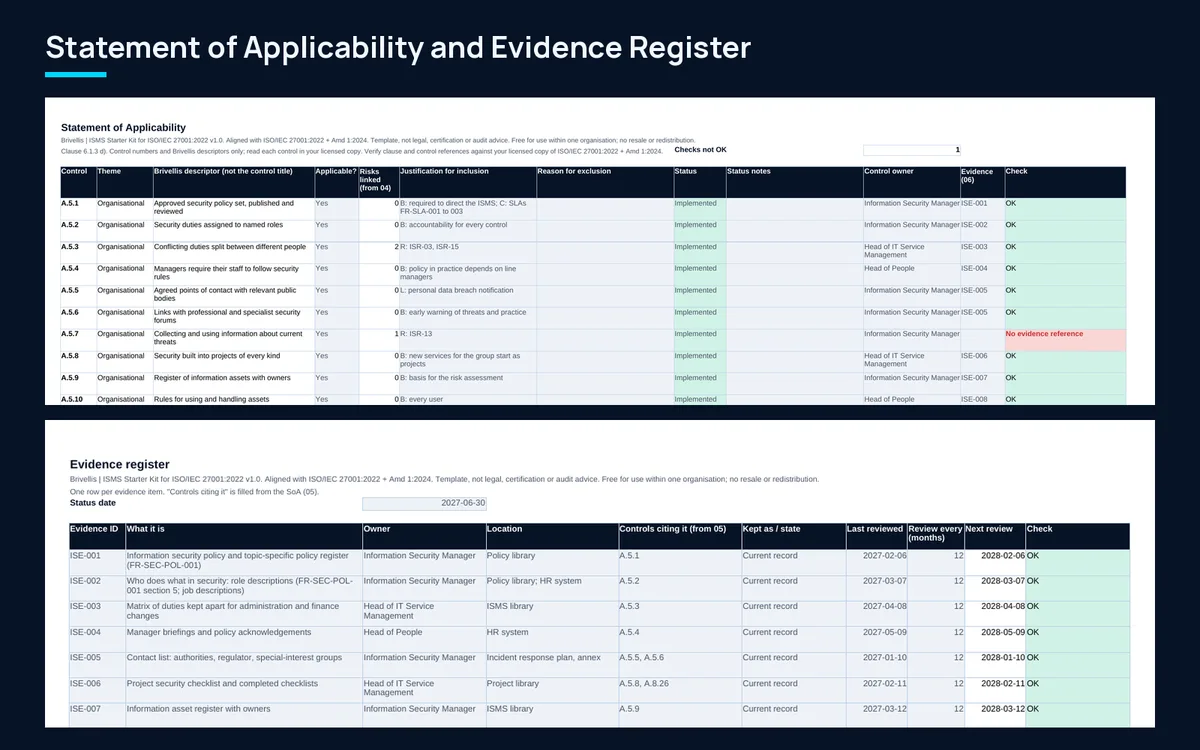Click 'Manager briefings and policy acknowledgements' cell

coord(243,639)
